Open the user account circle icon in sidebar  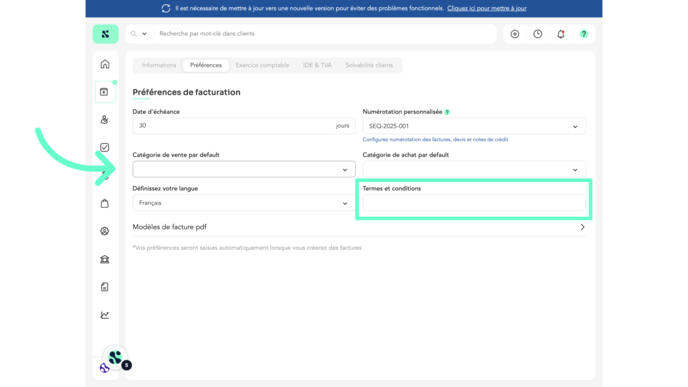click(x=104, y=231)
